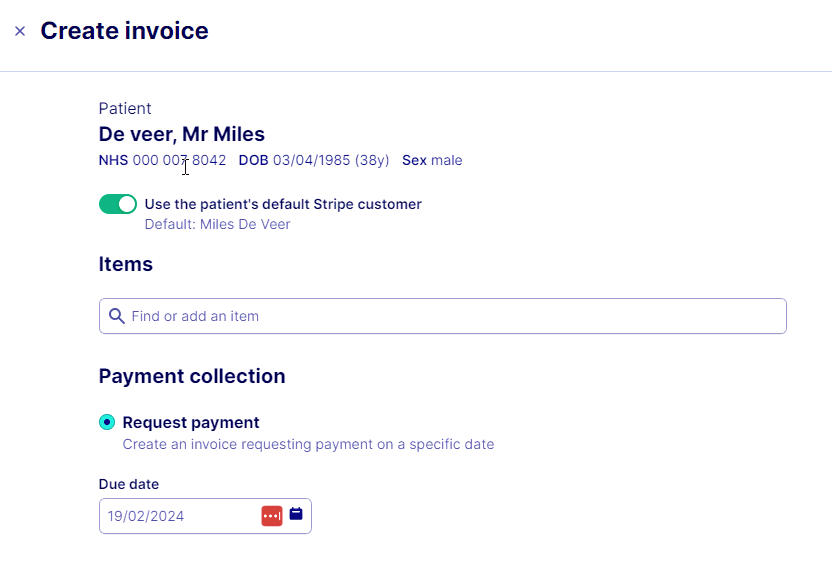Open the due date calendar picker
This screenshot has width=832, height=572.
296,514
